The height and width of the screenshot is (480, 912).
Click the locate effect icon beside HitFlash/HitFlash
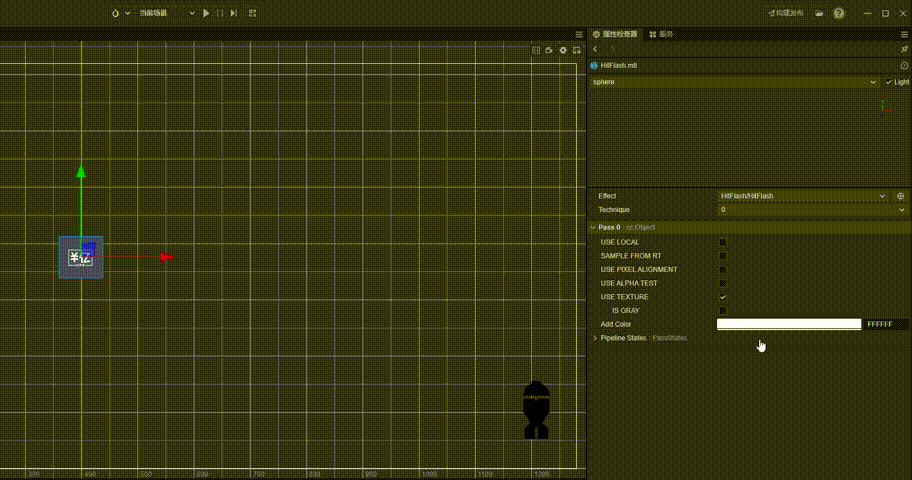coord(900,196)
